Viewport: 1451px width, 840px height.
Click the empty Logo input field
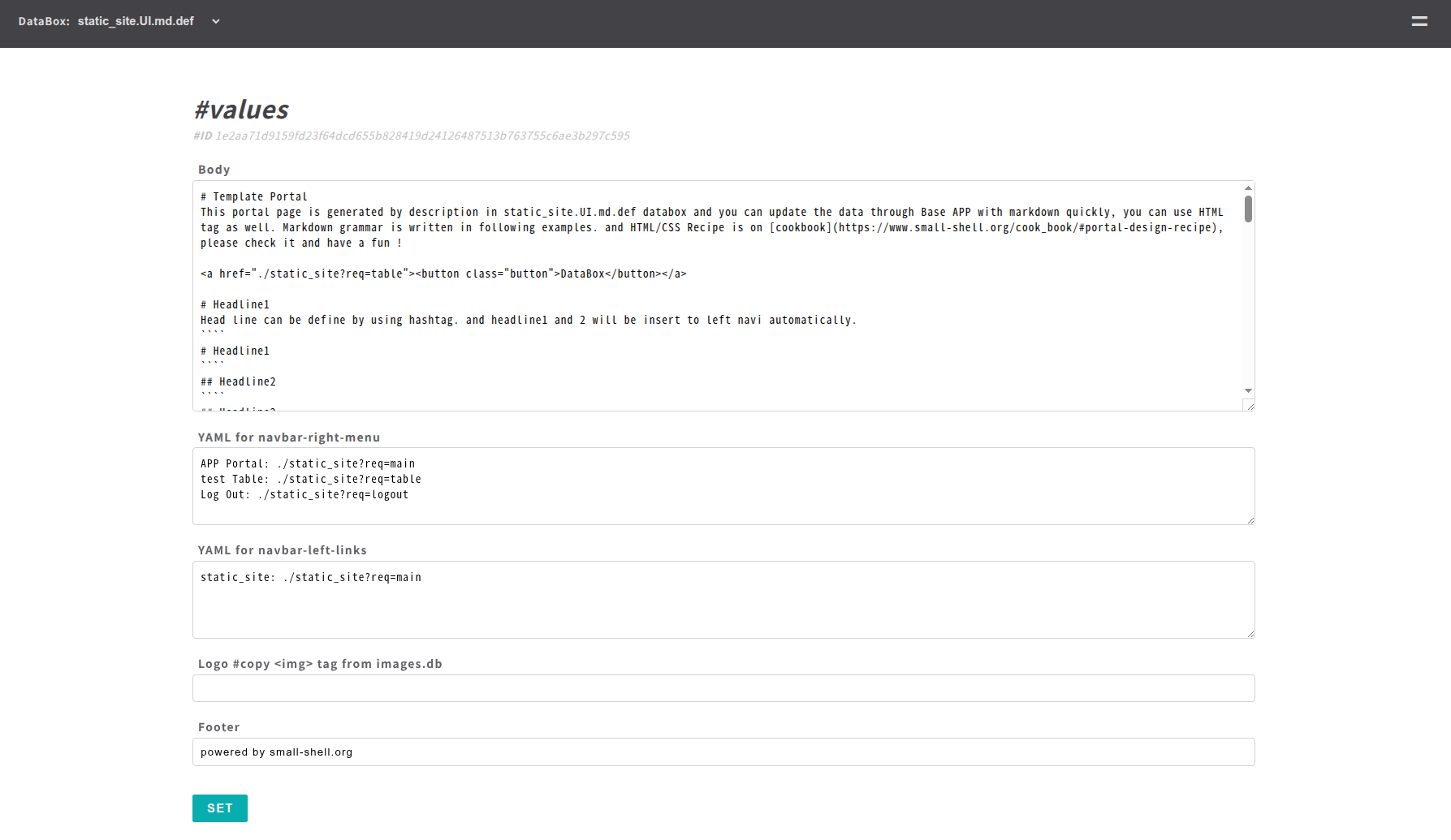tap(723, 688)
